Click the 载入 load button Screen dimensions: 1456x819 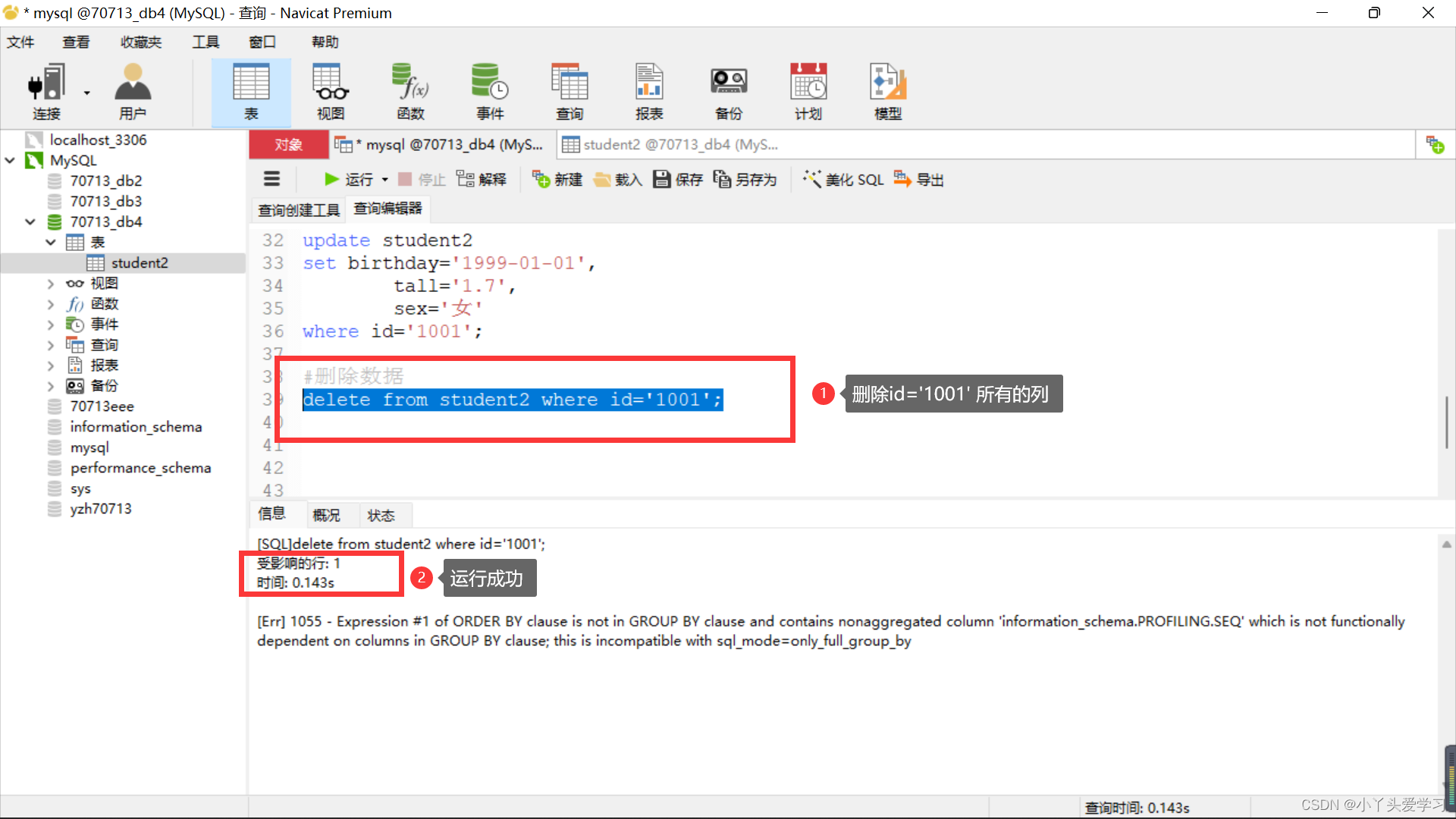tap(618, 180)
